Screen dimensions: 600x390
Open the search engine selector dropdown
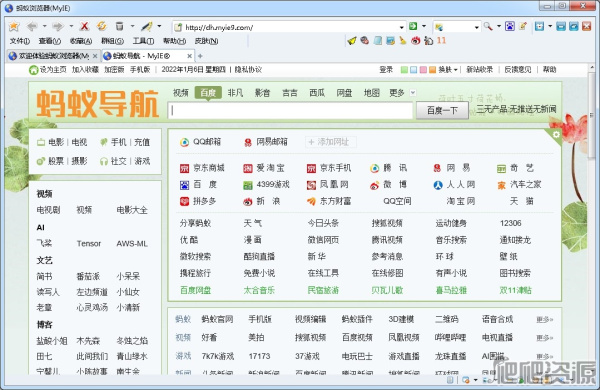pyautogui.click(x=476, y=27)
